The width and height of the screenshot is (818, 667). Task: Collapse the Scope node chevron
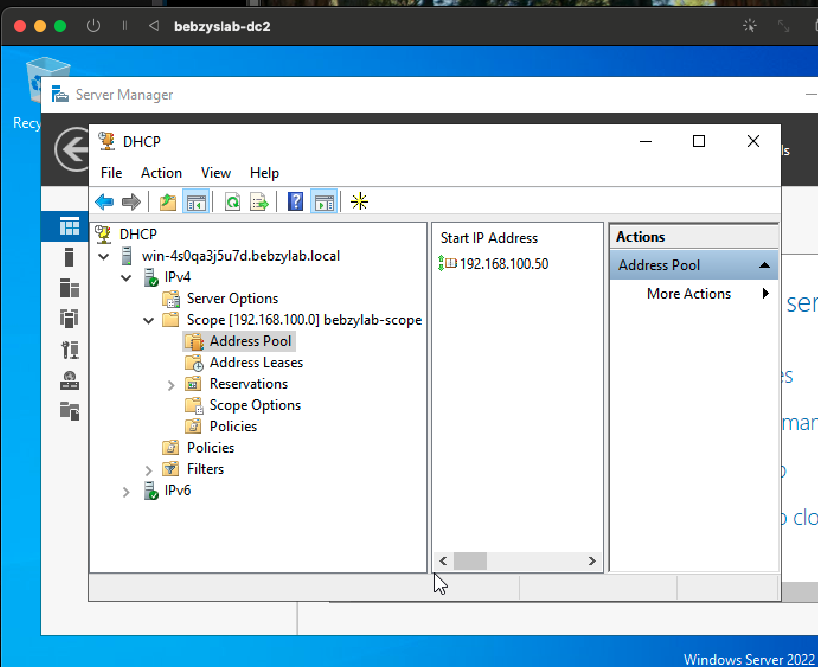(x=149, y=321)
